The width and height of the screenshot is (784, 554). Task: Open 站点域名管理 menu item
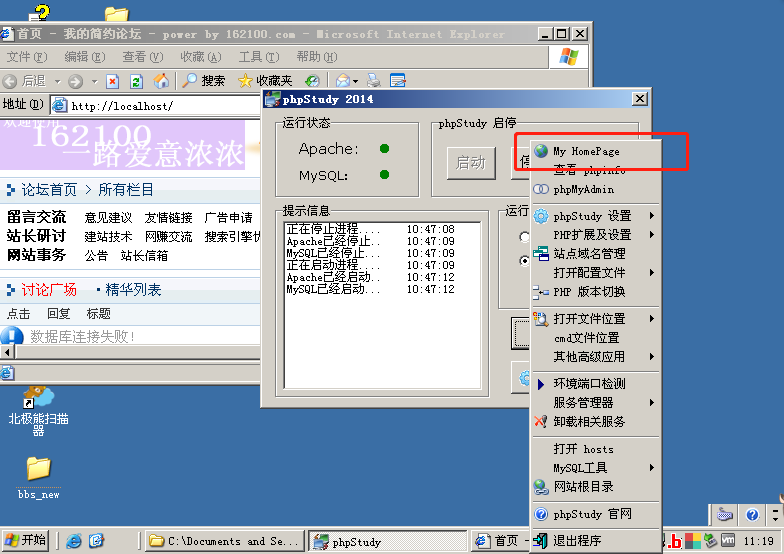596,254
